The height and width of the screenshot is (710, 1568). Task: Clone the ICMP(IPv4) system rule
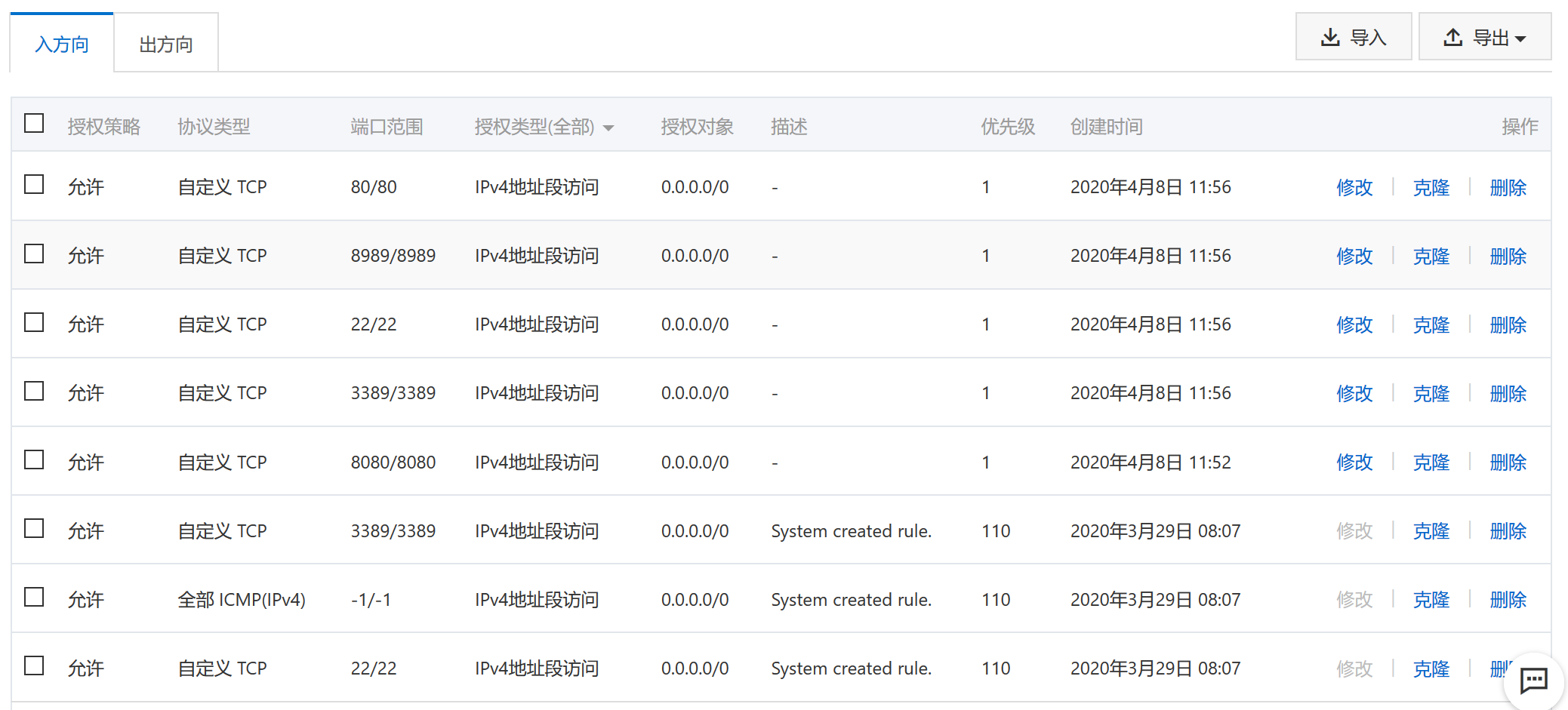coord(1431,599)
